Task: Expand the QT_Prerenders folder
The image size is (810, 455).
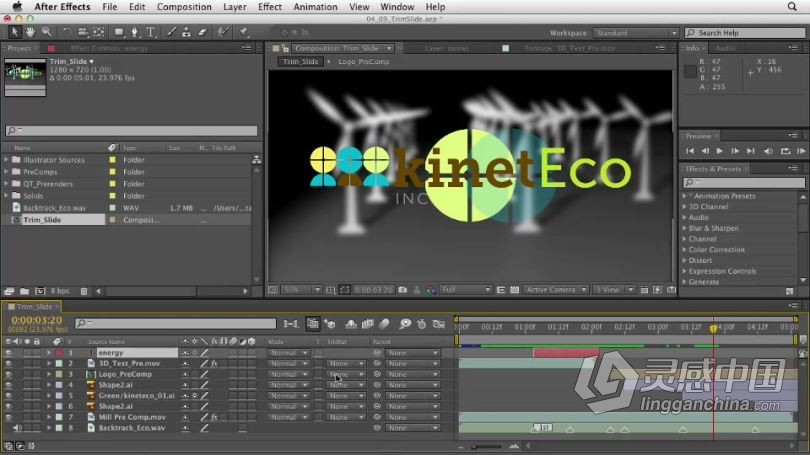Action: coord(6,184)
